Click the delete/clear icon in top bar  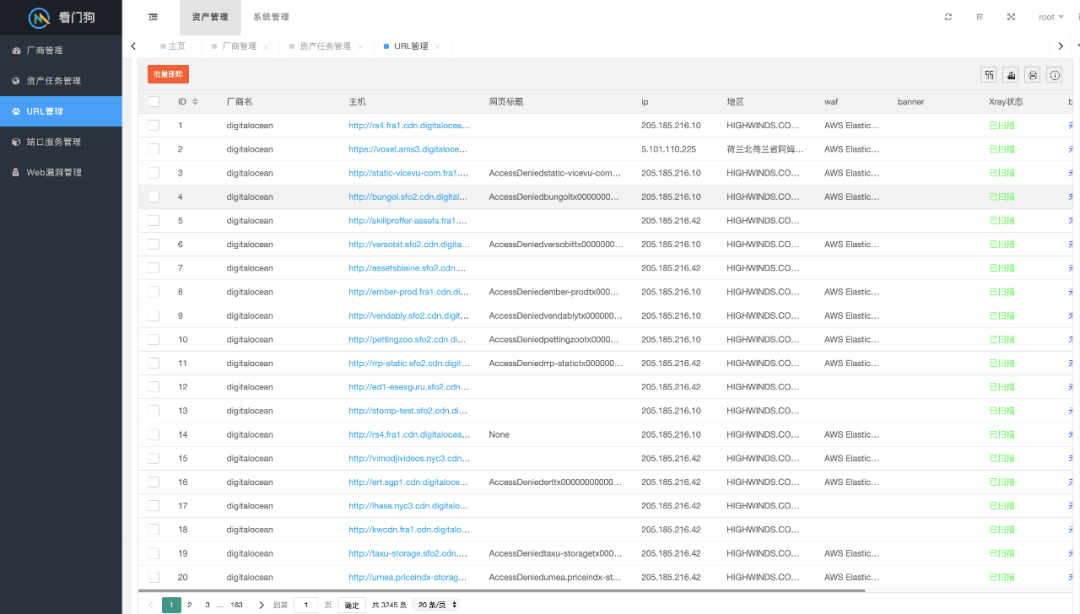point(979,17)
